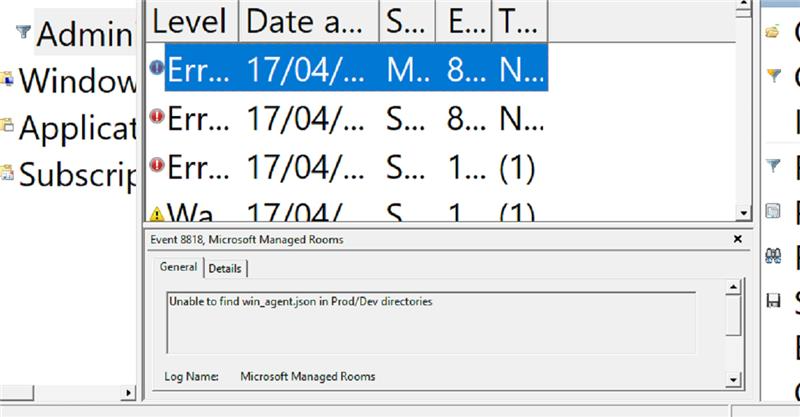This screenshot has height=417, width=800.
Task: Click the floppy disk save icon
Action: tap(772, 300)
